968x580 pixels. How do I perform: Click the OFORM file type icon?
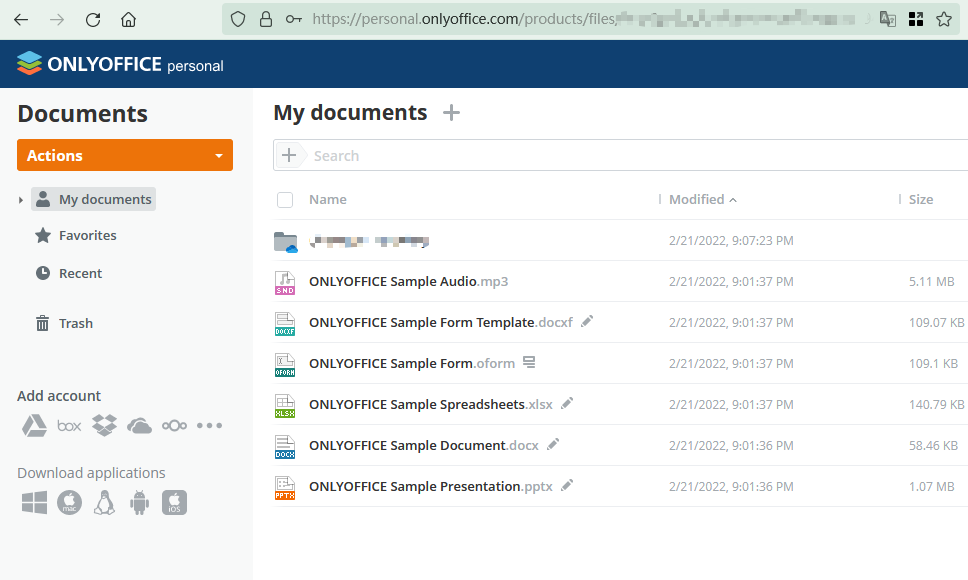click(x=285, y=365)
